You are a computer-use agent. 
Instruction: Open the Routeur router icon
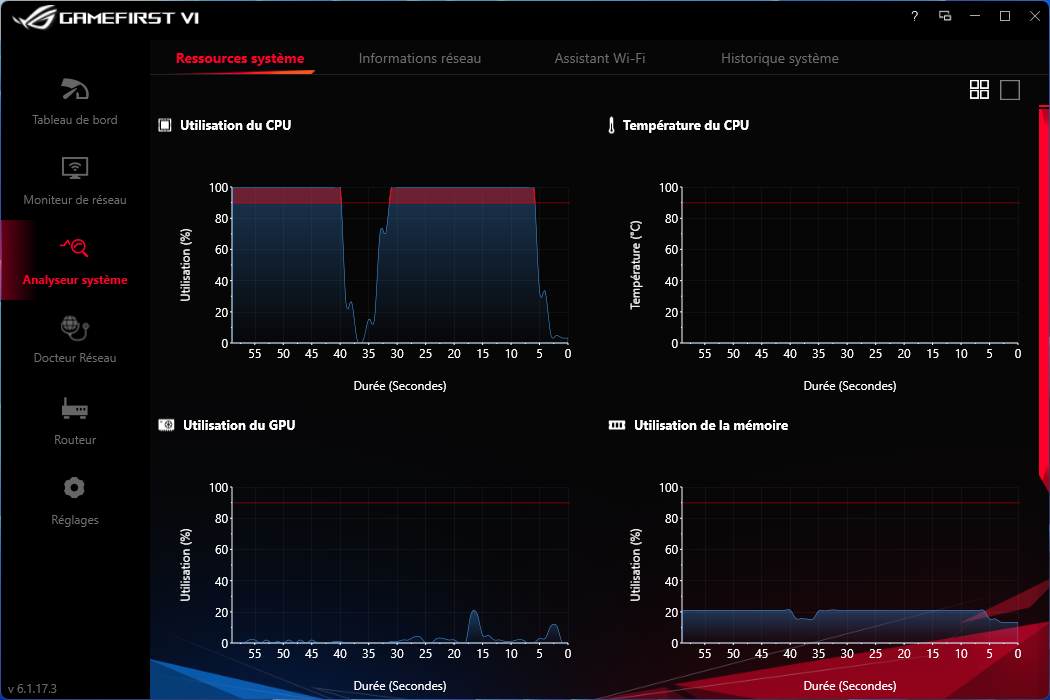[x=74, y=408]
